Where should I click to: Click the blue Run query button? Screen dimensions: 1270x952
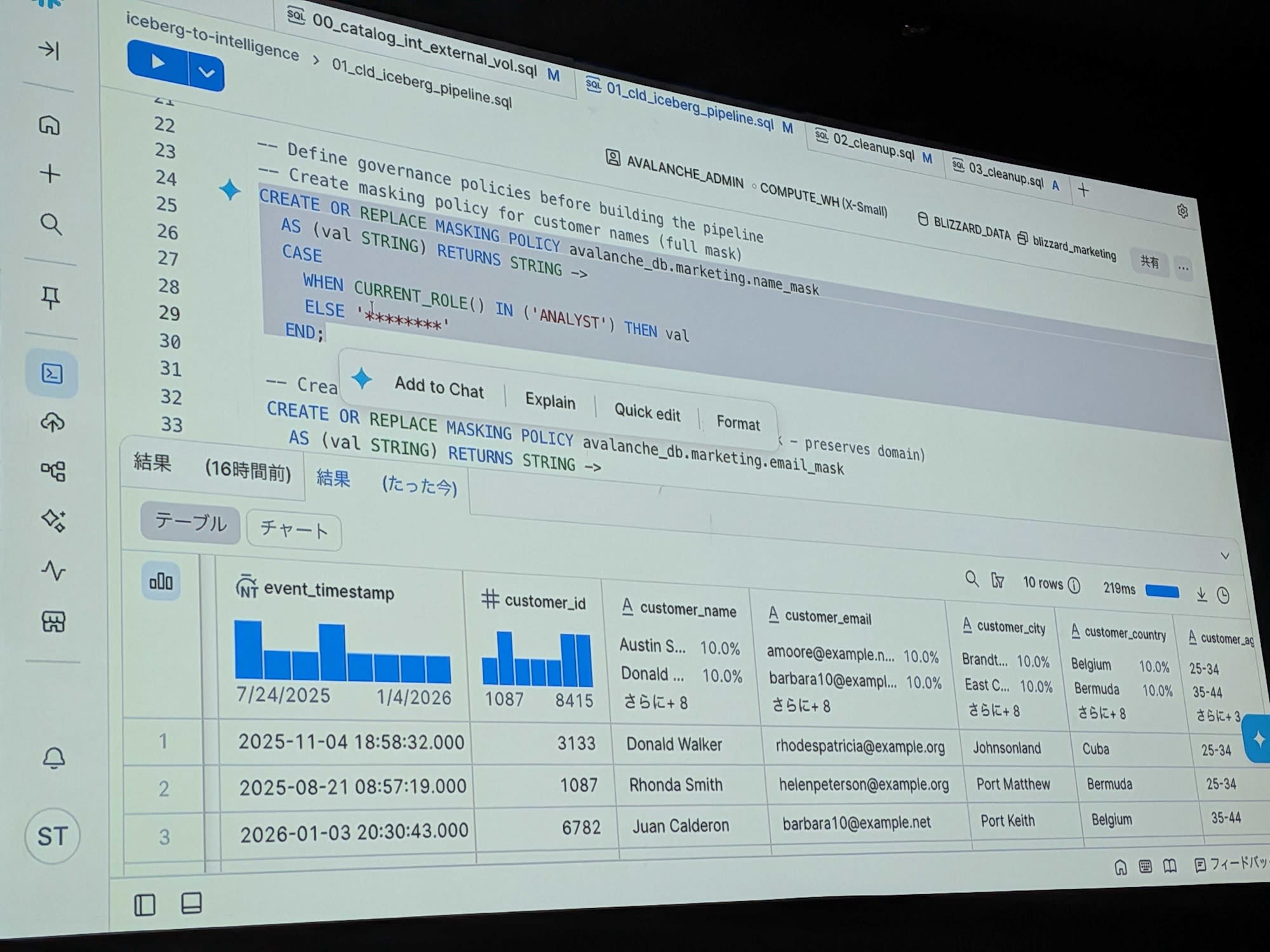click(158, 62)
